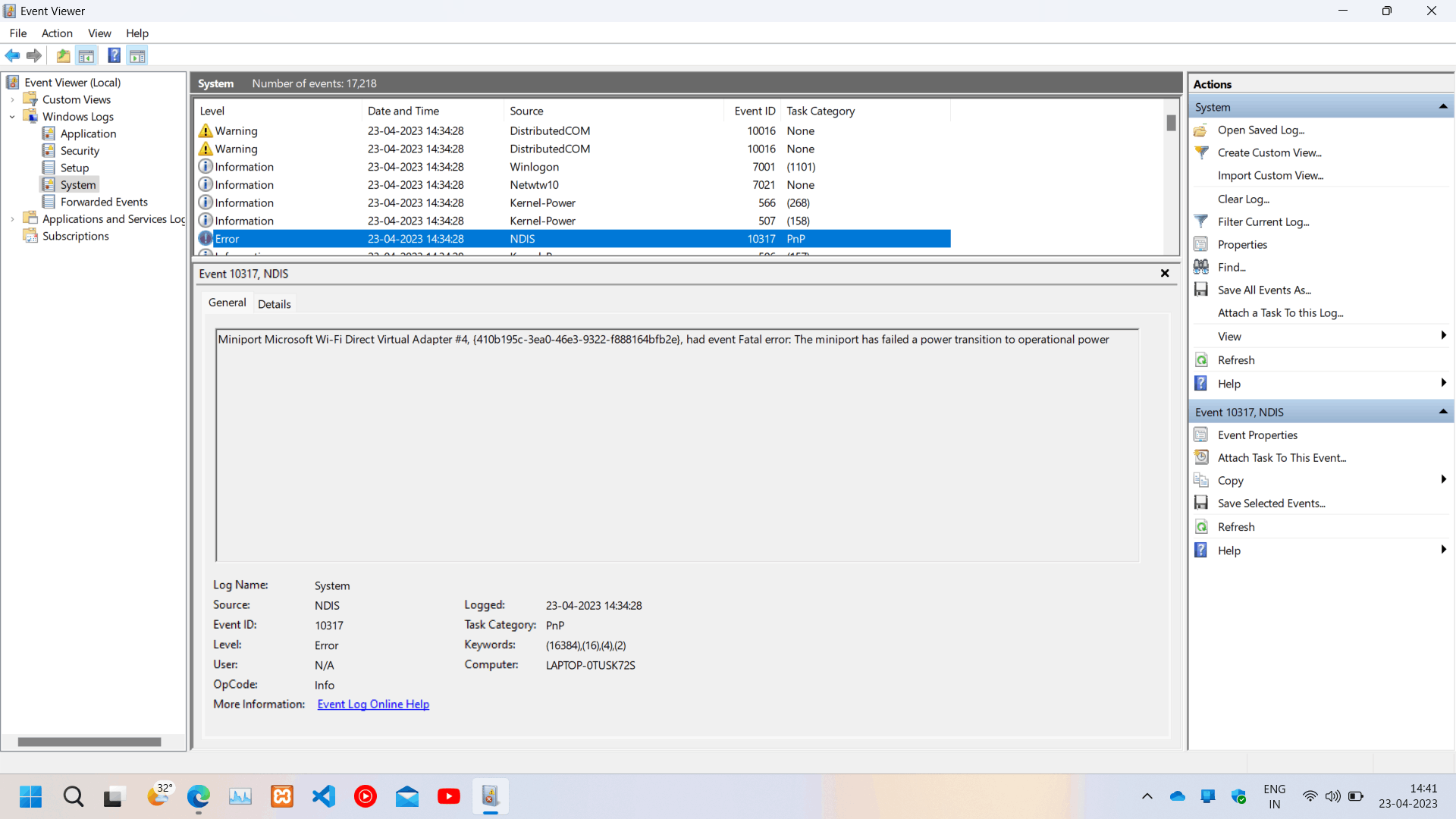This screenshot has height=819, width=1456.
Task: Open the Action menu
Action: pos(57,33)
